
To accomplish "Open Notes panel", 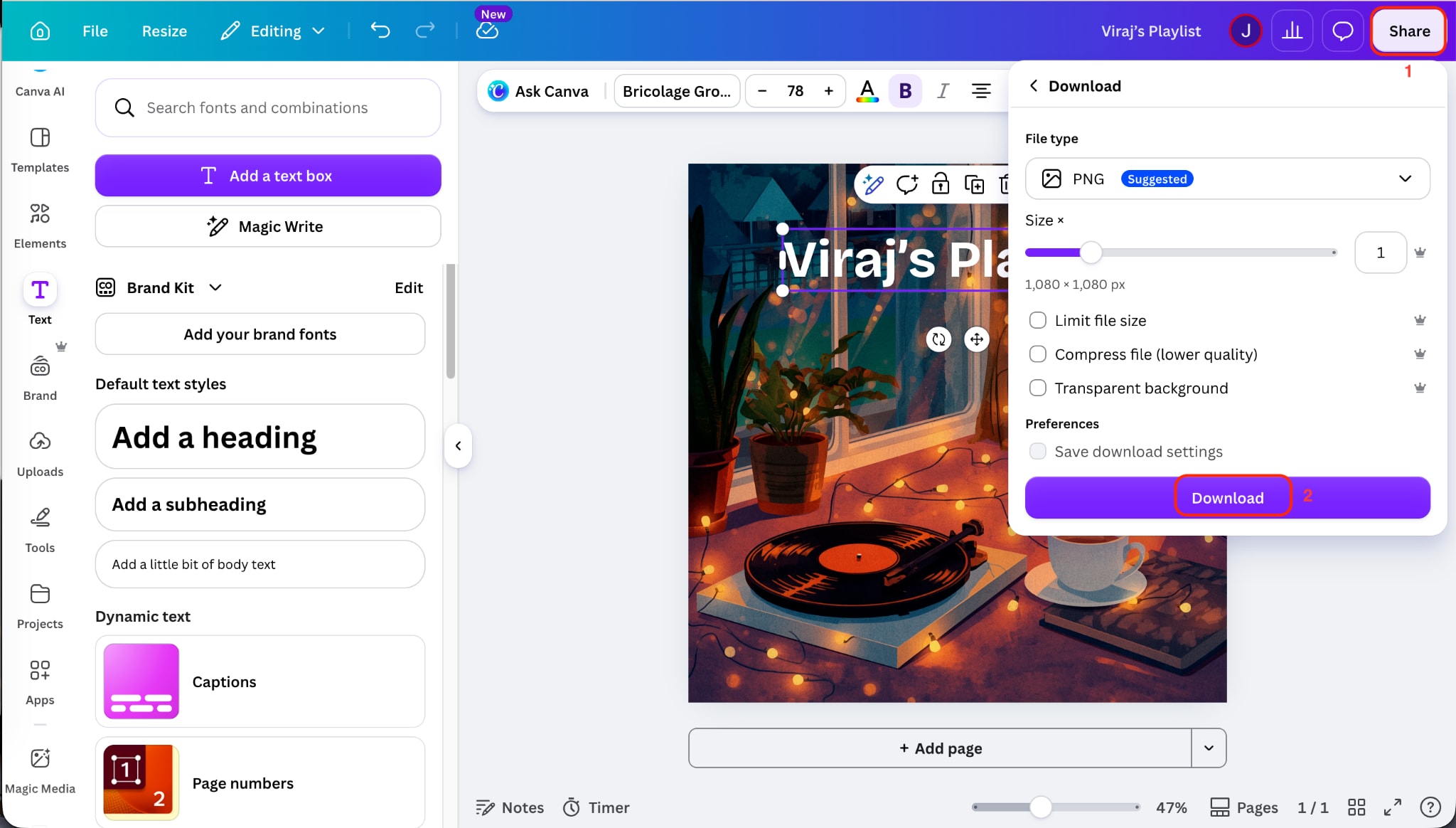I will pos(510,807).
